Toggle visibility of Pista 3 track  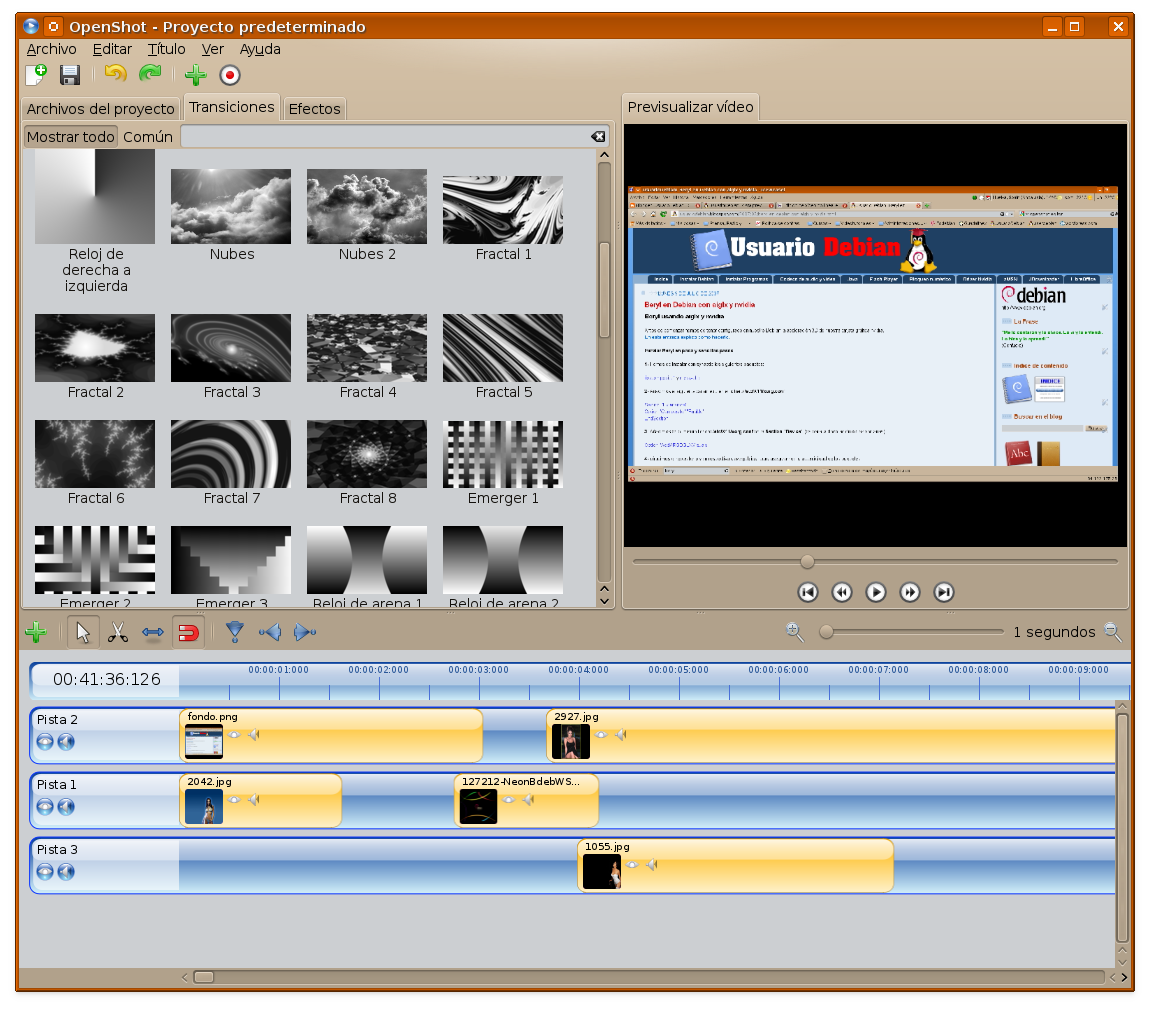(x=45, y=871)
